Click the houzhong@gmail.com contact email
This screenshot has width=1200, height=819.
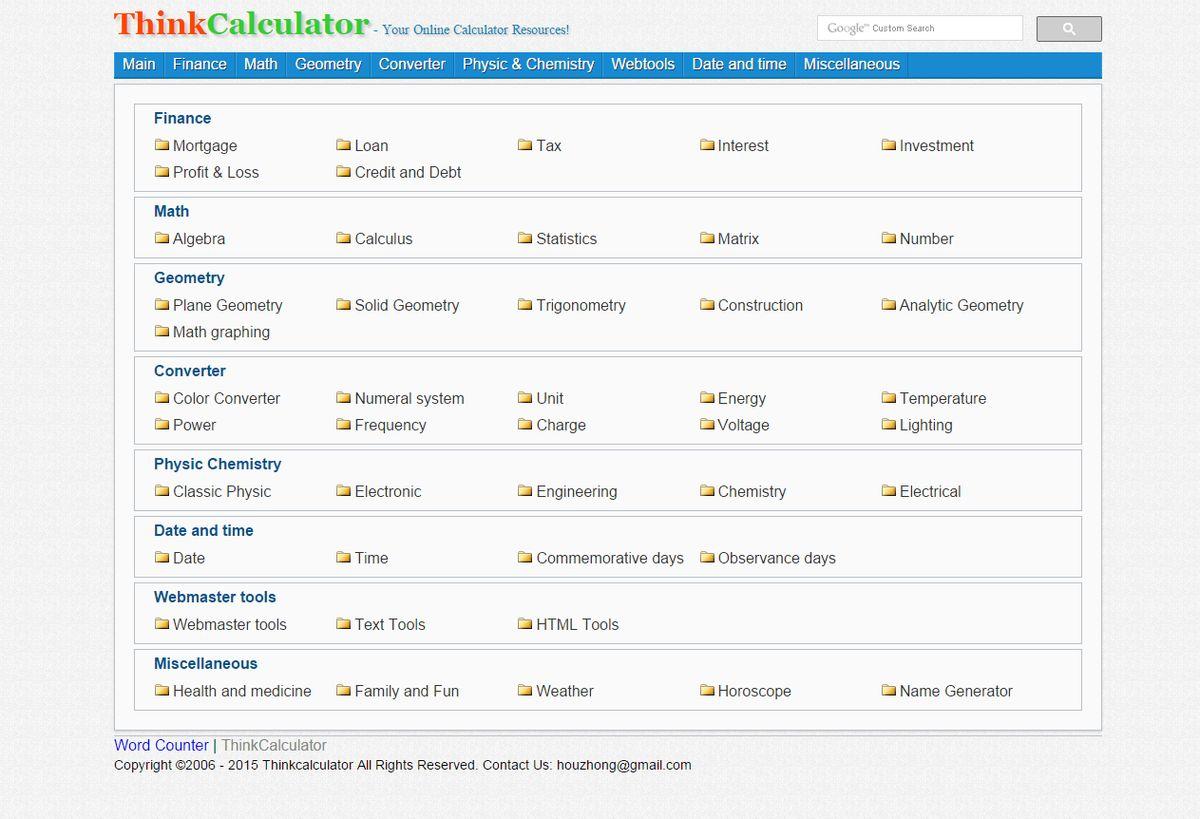[x=624, y=765]
